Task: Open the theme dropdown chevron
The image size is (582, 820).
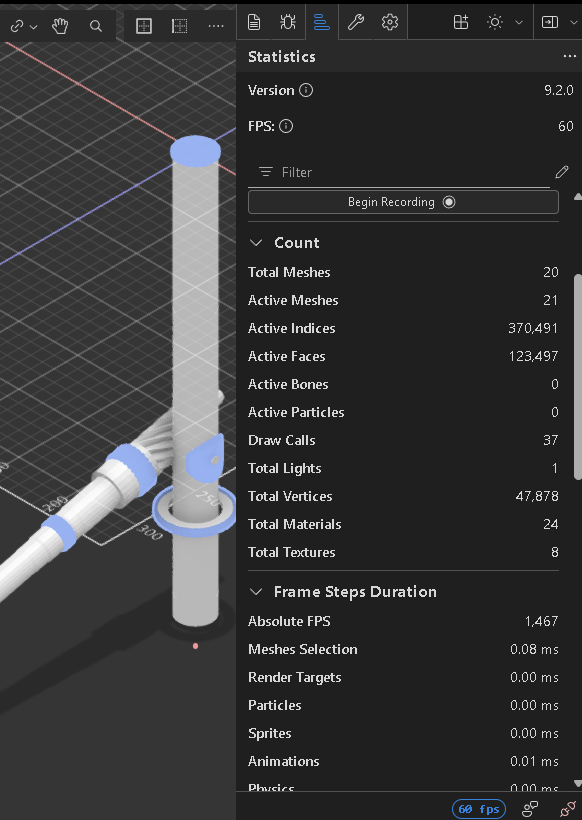Action: 519,22
